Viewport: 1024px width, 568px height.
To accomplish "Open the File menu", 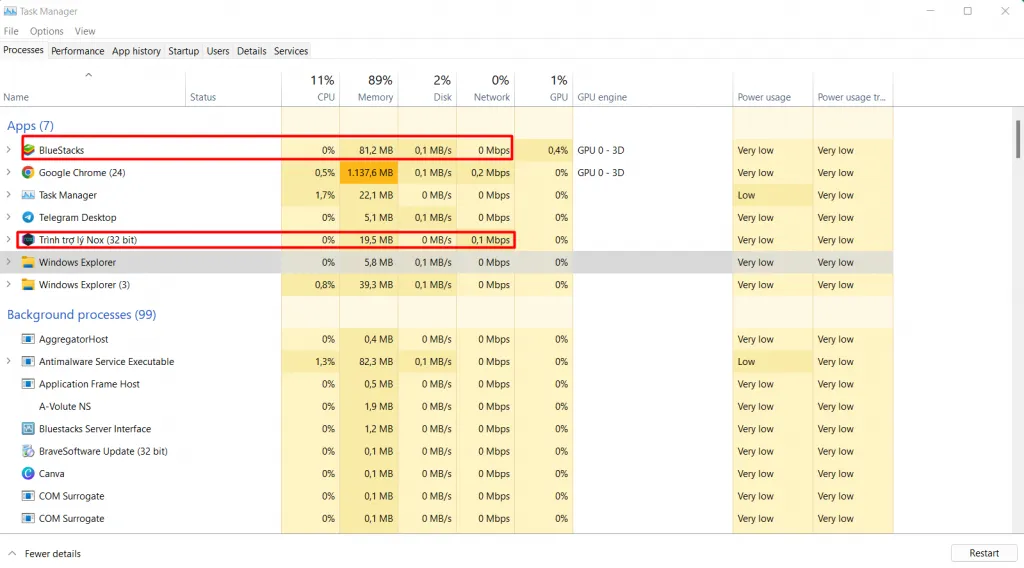I will point(11,31).
